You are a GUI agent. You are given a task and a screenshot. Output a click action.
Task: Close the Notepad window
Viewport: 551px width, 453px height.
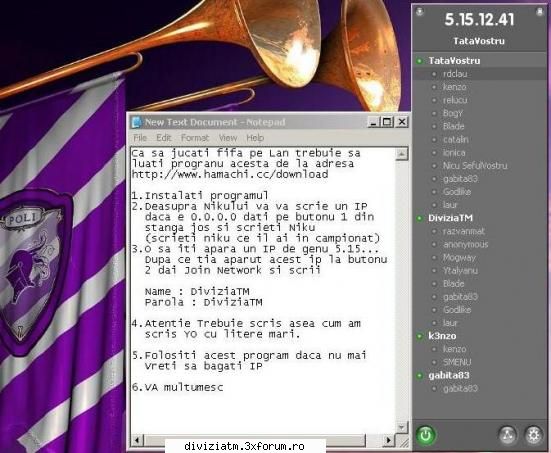tap(402, 122)
